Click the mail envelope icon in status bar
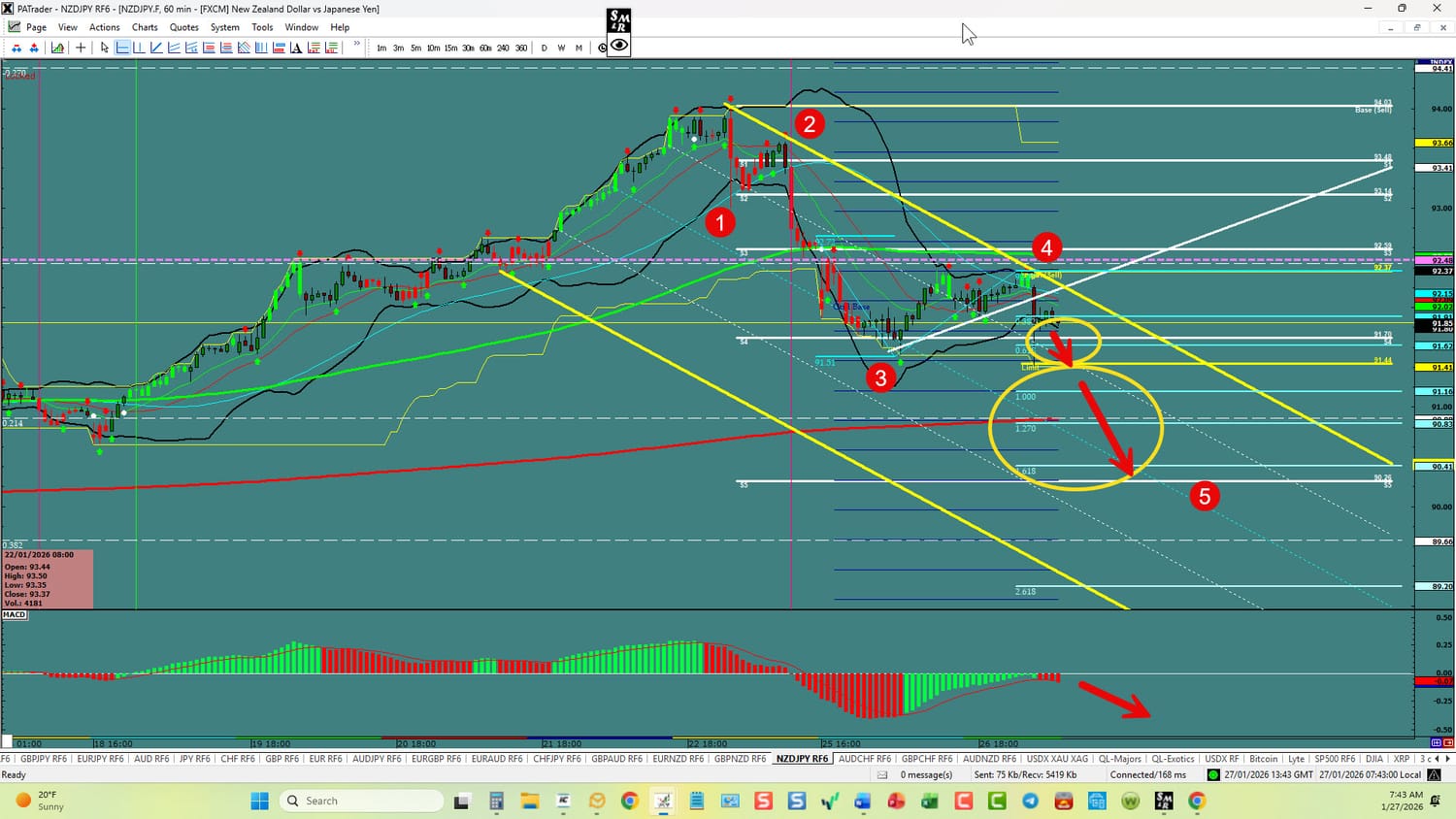This screenshot has width=1456, height=819. (882, 774)
